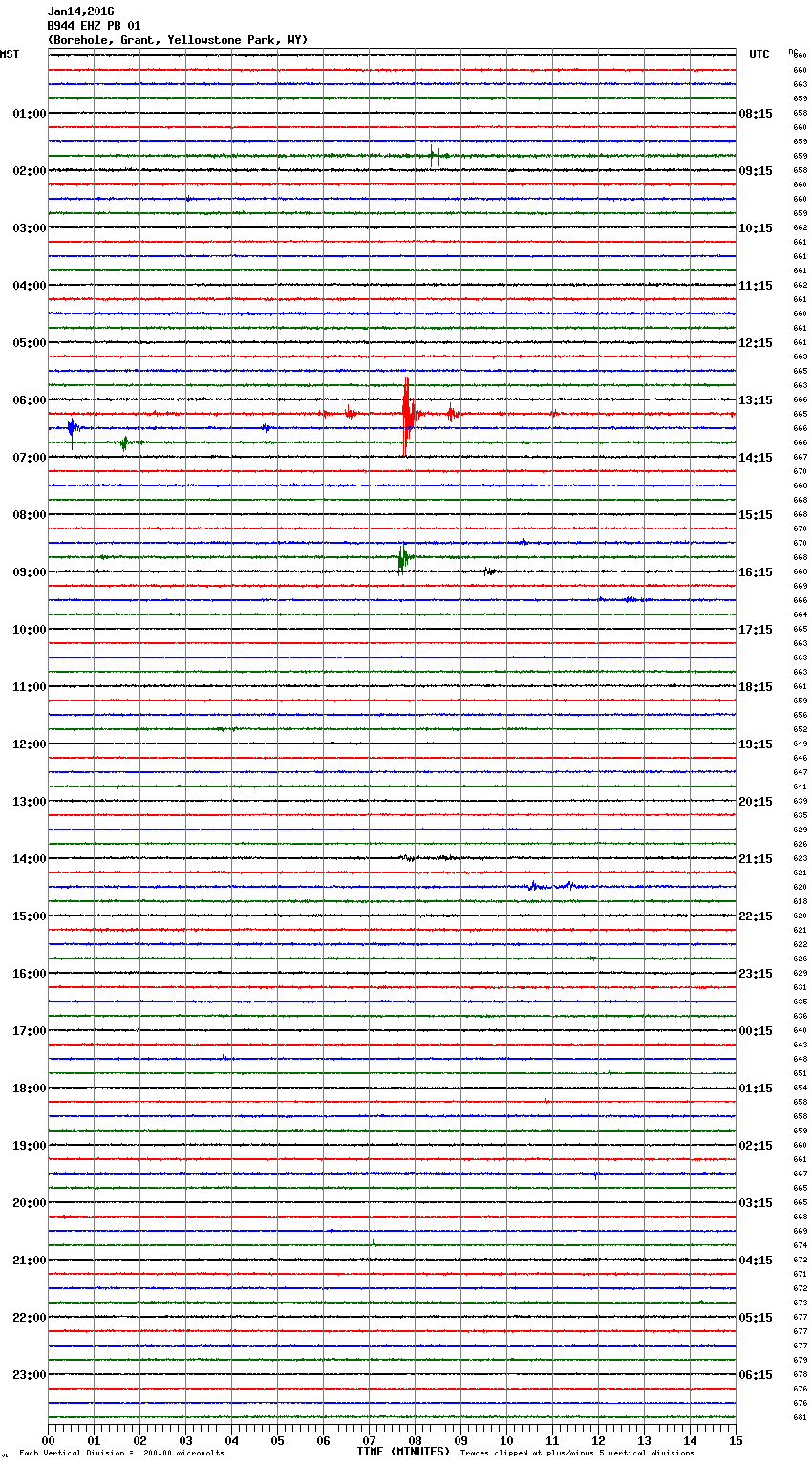Select the 22:00 MST time label
Viewport: 812px width, 1466px height.
(30, 1318)
